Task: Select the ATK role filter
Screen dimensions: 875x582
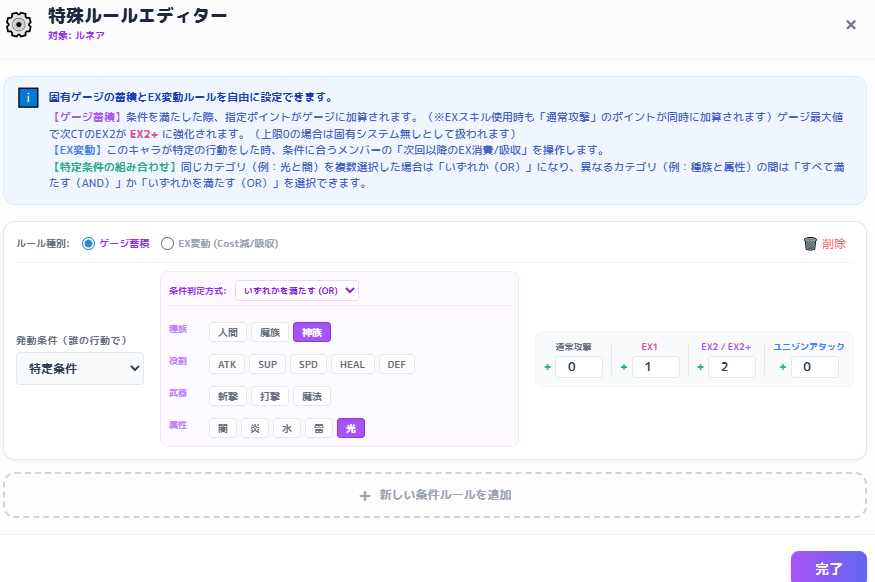Action: point(226,364)
